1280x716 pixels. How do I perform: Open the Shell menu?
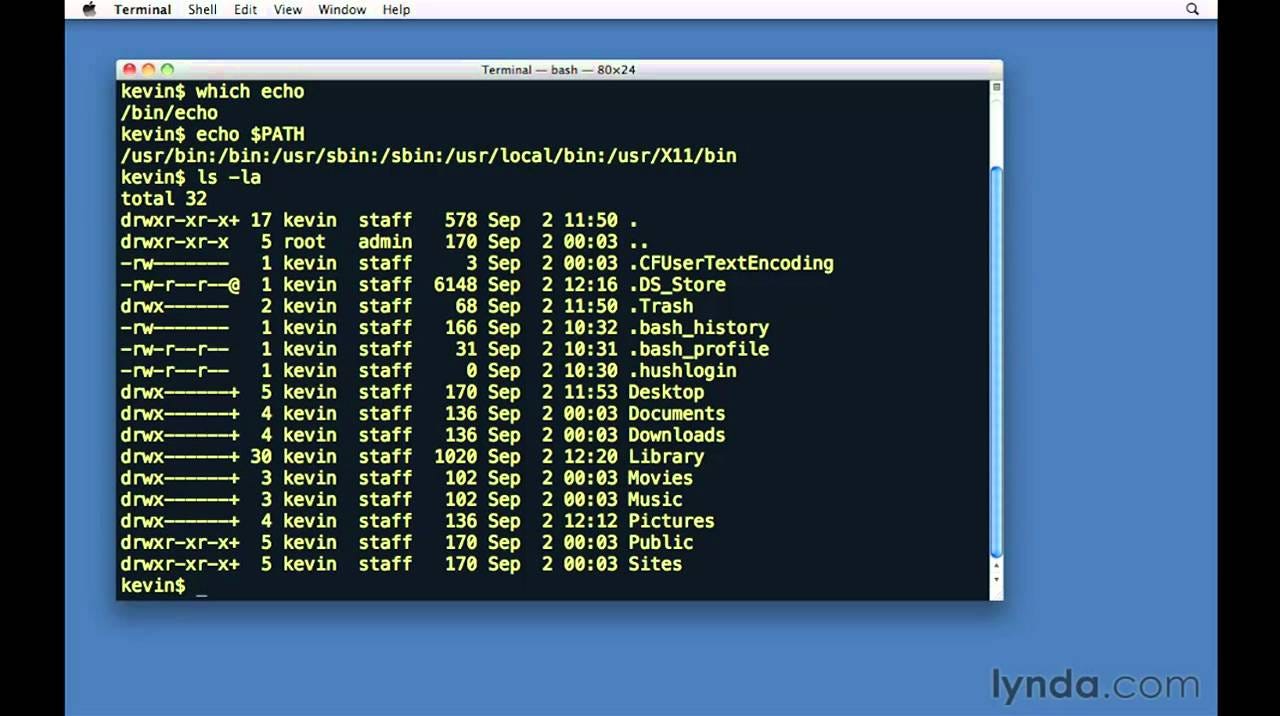[x=202, y=9]
